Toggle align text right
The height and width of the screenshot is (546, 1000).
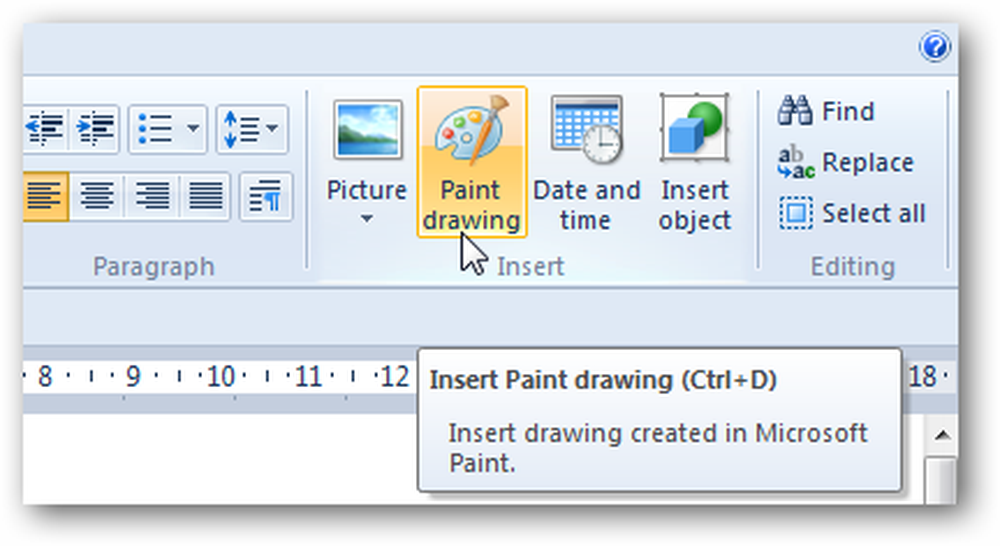tap(151, 195)
